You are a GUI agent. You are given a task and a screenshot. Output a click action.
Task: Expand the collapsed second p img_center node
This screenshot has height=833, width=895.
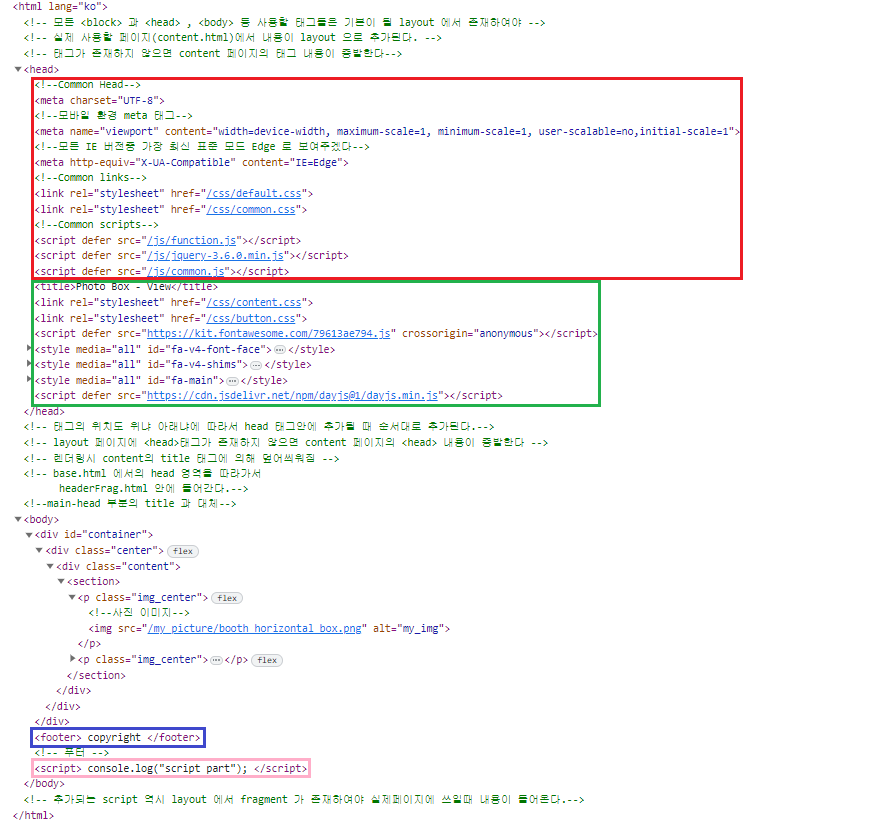(72, 659)
